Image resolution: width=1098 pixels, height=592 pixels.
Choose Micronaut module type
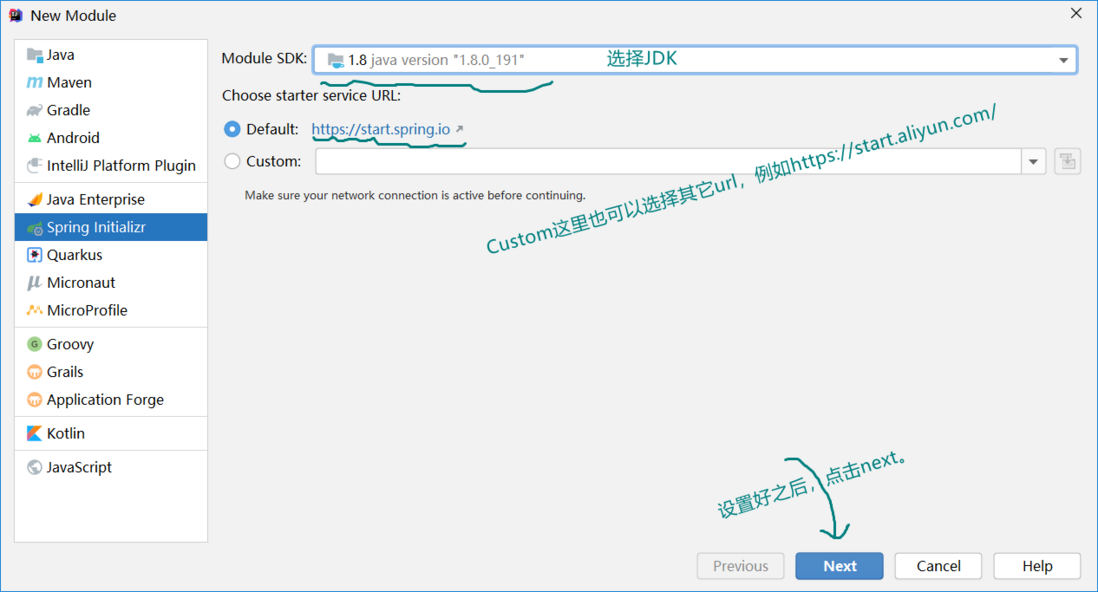click(x=111, y=283)
